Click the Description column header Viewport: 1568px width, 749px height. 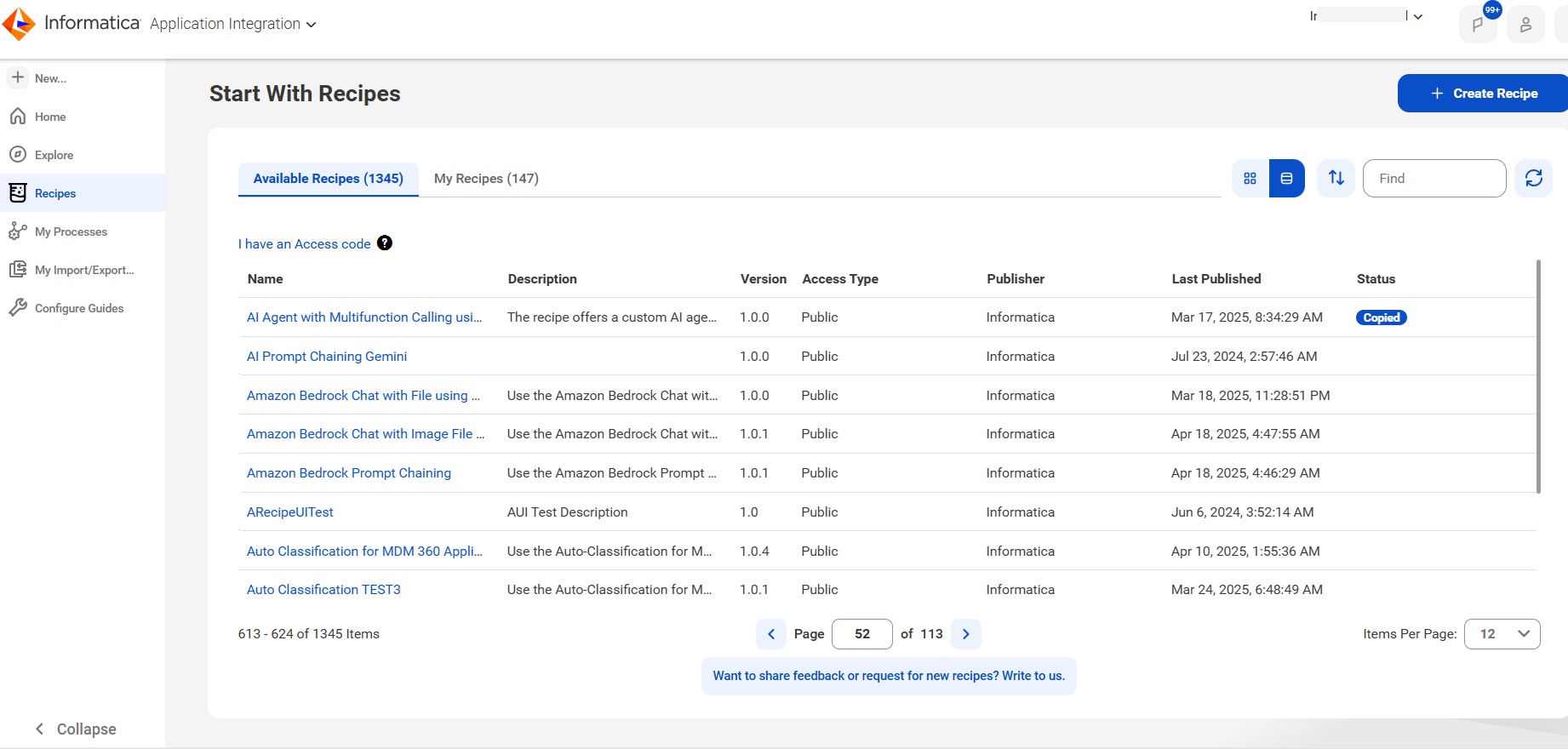(x=542, y=279)
